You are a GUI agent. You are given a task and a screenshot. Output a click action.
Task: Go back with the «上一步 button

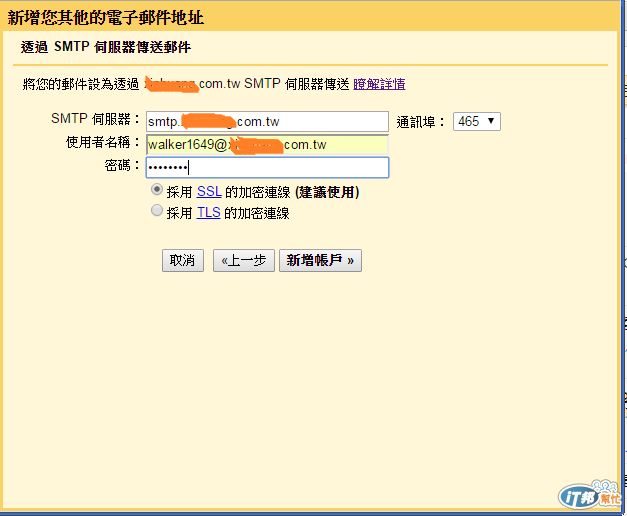pos(244,260)
